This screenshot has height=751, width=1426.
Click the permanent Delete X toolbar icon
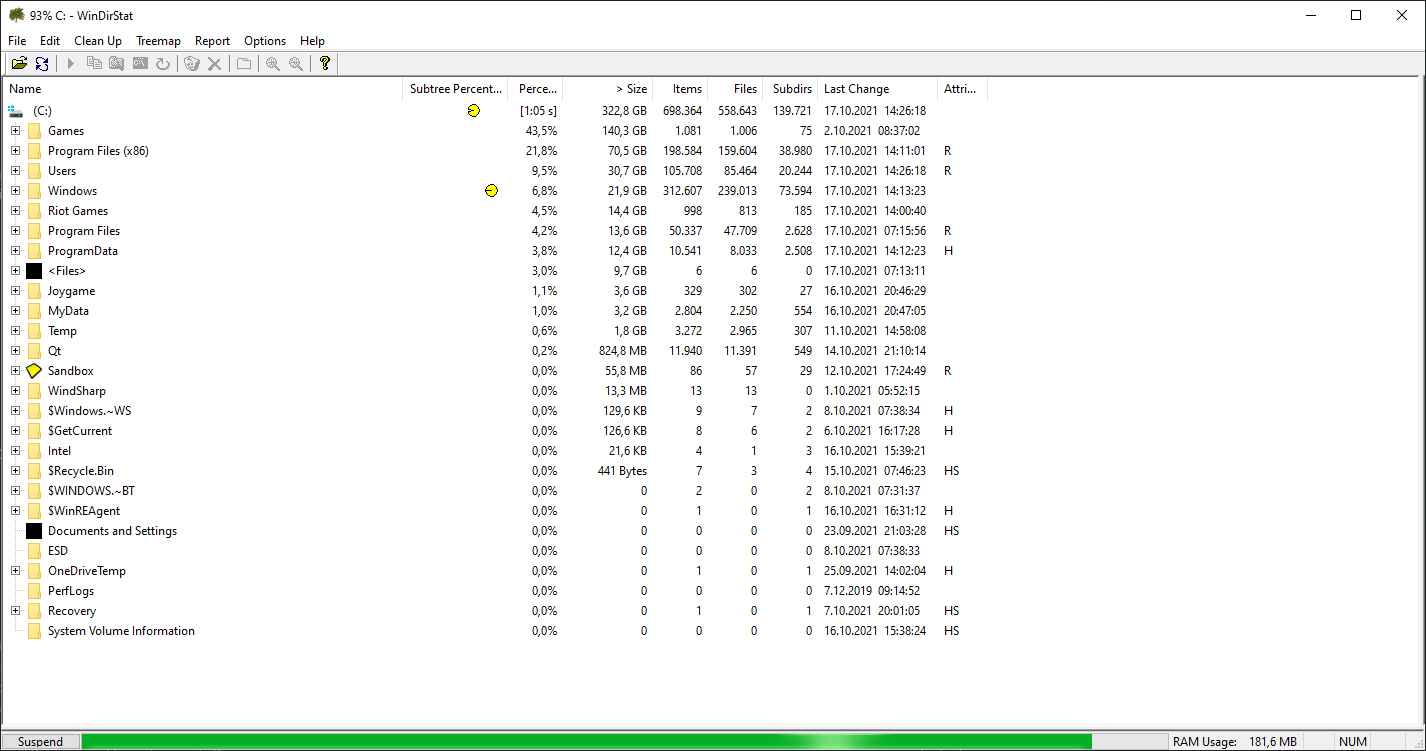[214, 64]
